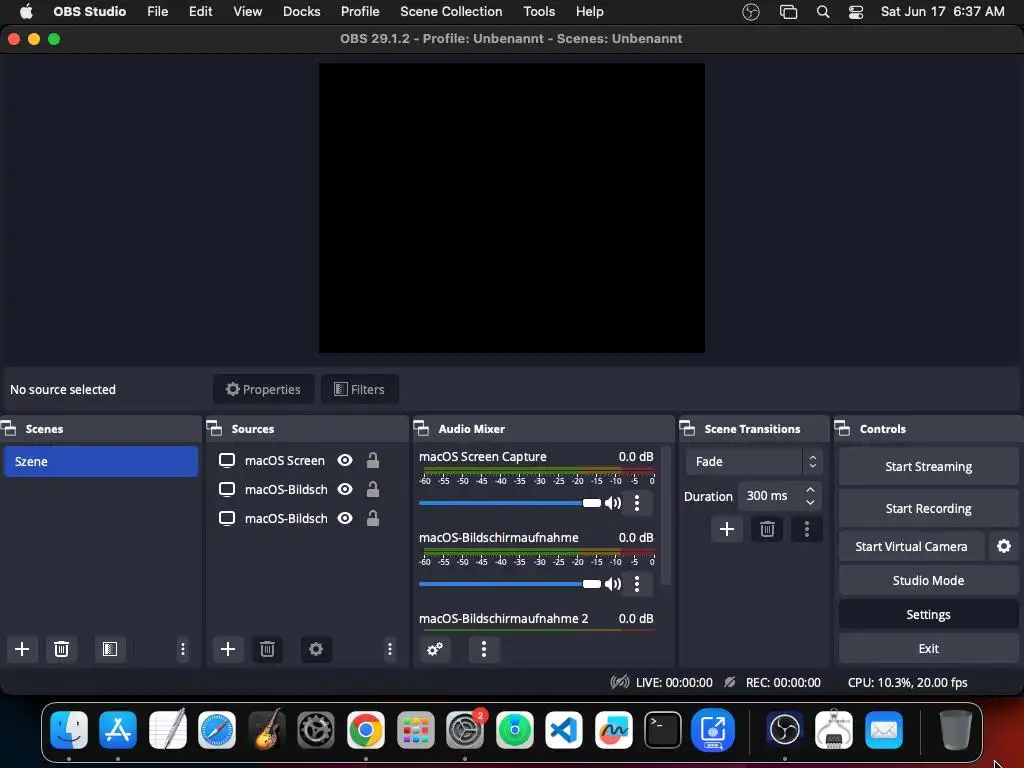Open Visual Studio Code from the Dock
Screen dimensions: 1024x768
pos(564,729)
